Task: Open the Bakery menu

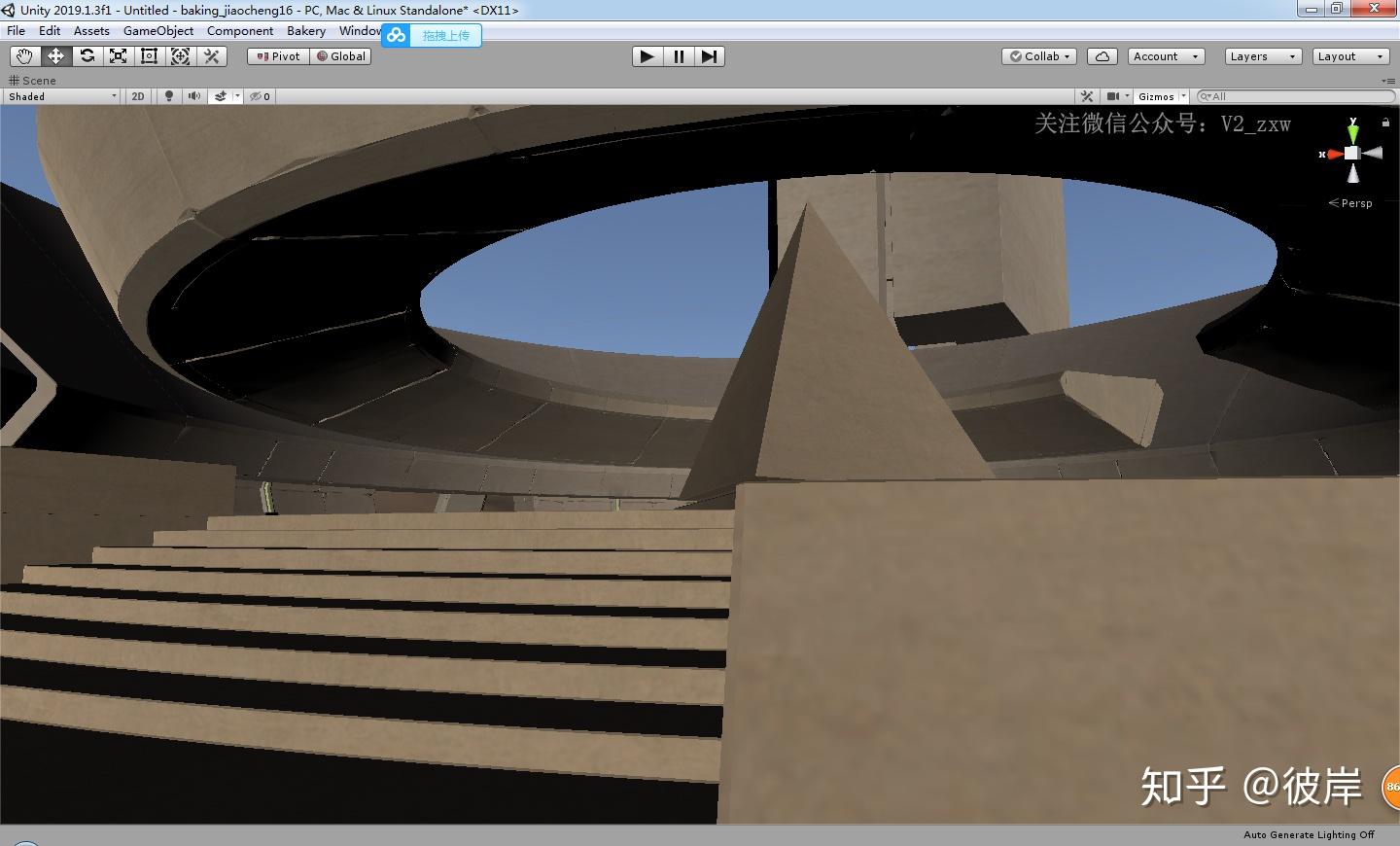Action: (x=306, y=31)
